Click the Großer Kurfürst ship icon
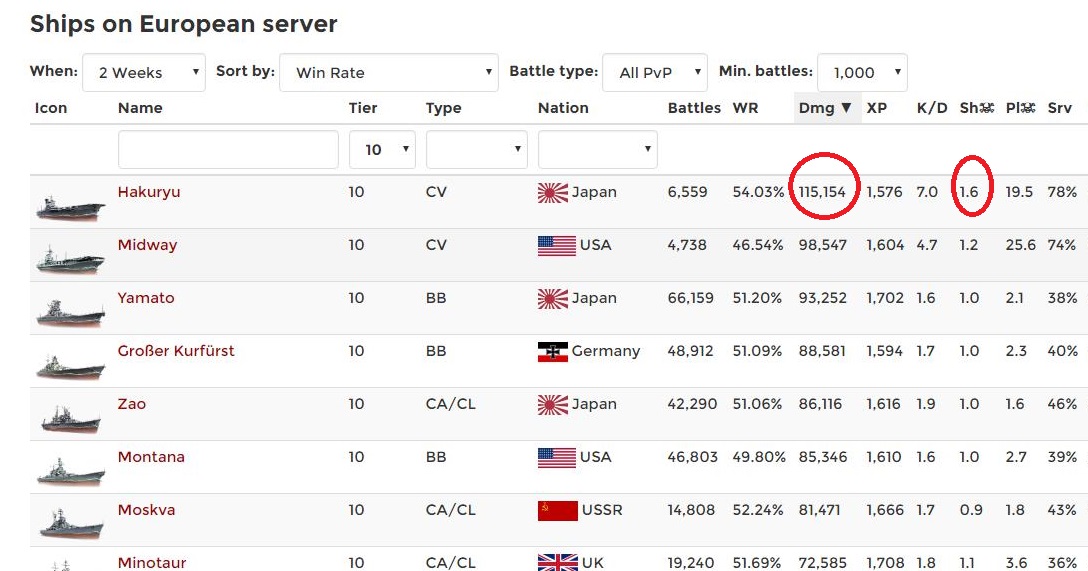This screenshot has width=1088, height=571. point(70,365)
